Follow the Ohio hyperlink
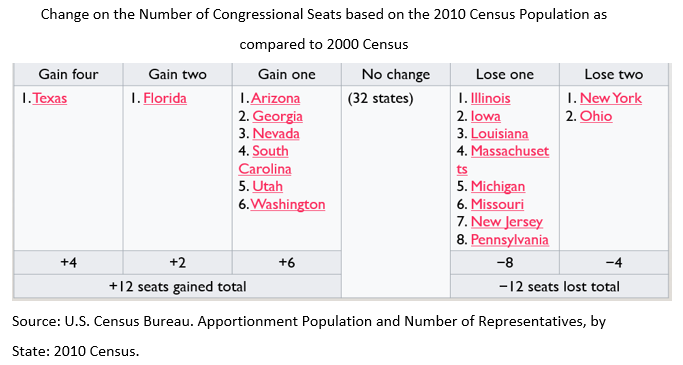The width and height of the screenshot is (683, 365). tap(596, 116)
